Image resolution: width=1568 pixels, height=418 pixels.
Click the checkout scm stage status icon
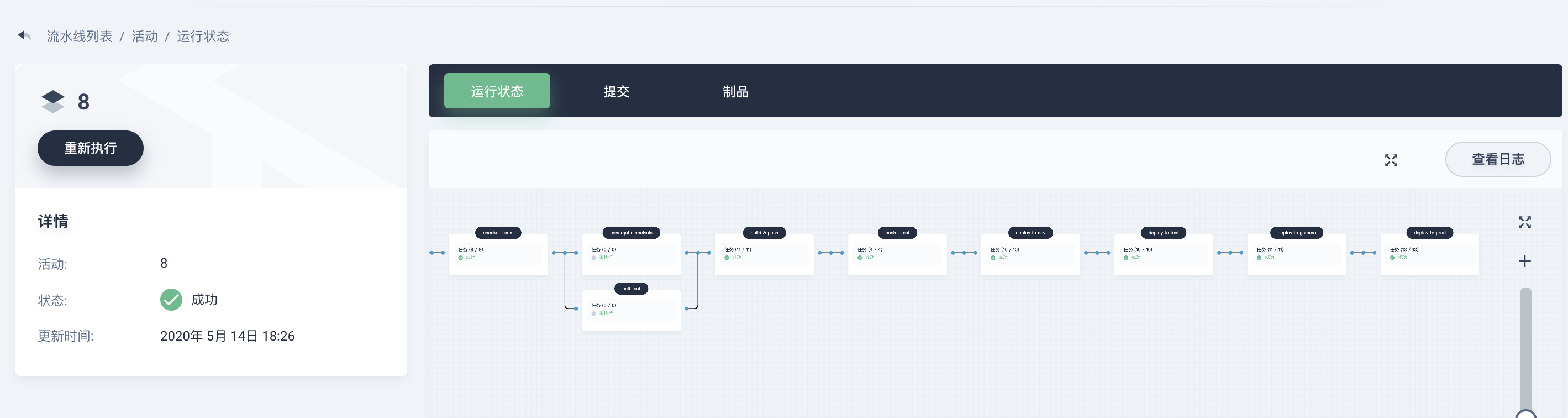pos(461,258)
